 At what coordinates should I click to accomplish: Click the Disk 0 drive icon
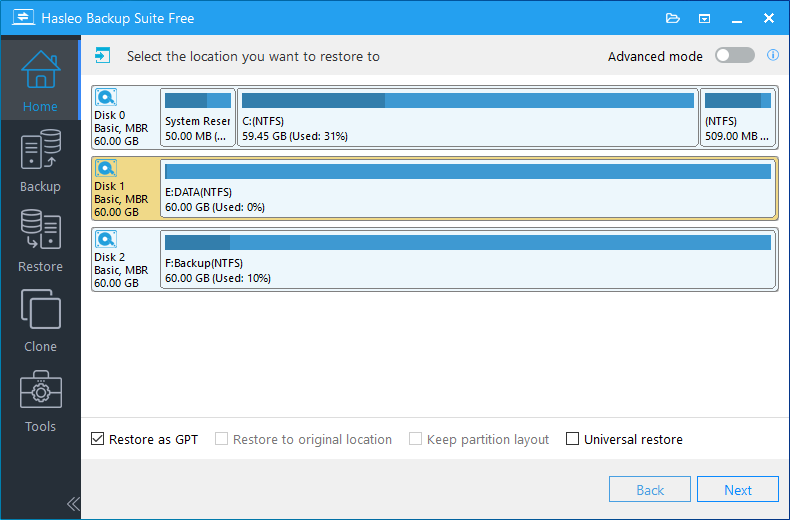[106, 98]
